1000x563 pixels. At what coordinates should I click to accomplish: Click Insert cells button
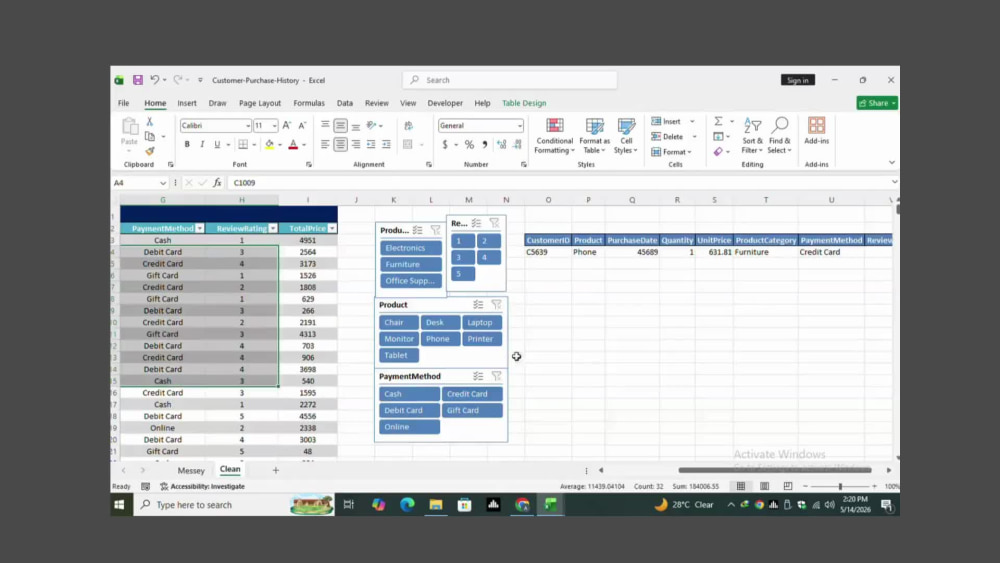click(666, 121)
